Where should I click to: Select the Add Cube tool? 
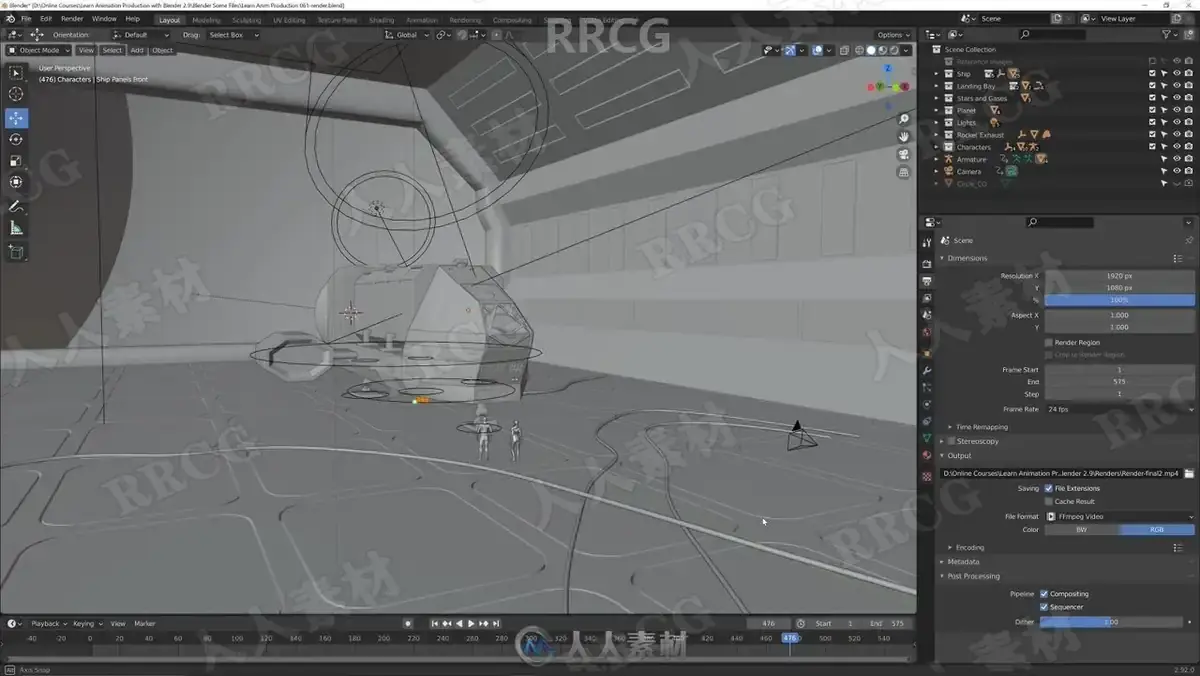[x=16, y=252]
